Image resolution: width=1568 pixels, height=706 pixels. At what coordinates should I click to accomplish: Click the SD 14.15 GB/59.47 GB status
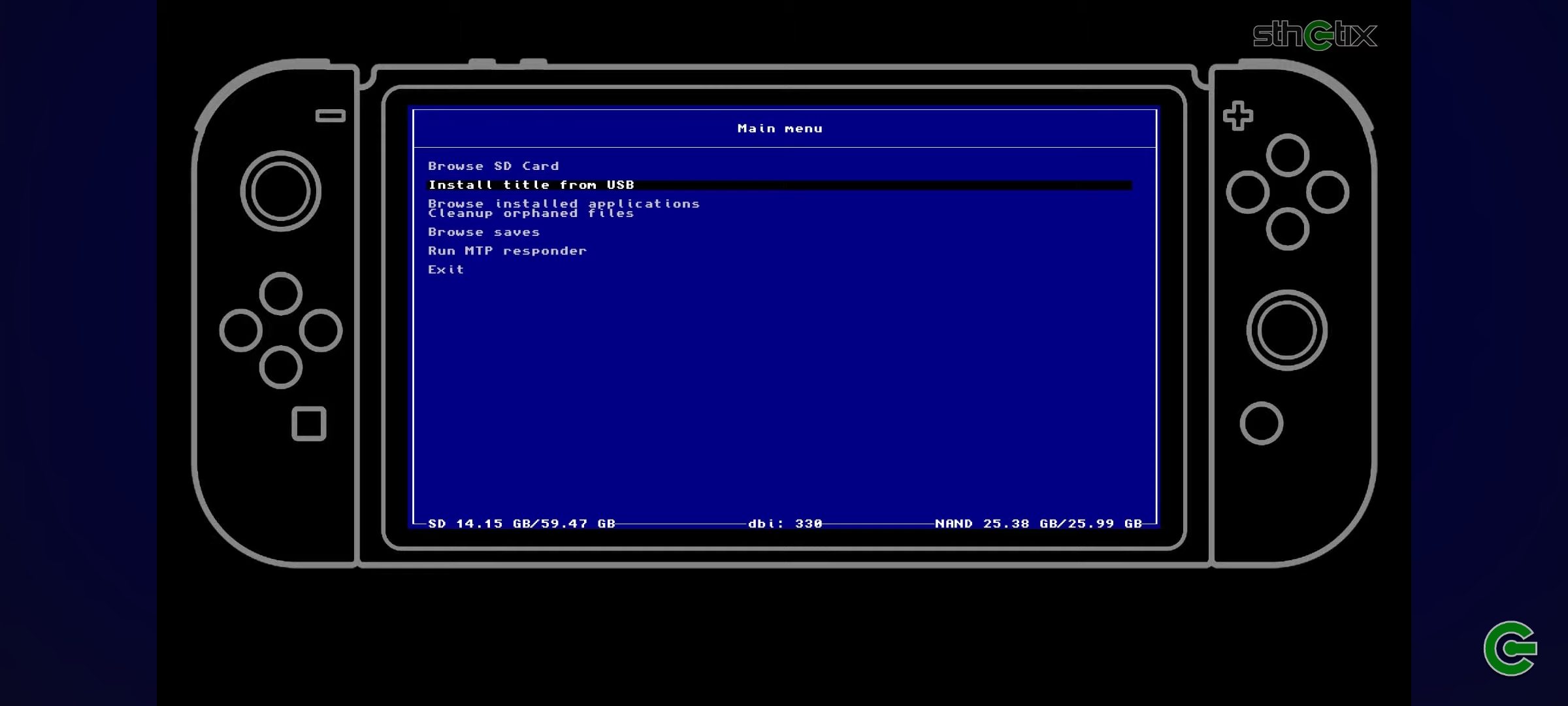[x=521, y=524]
